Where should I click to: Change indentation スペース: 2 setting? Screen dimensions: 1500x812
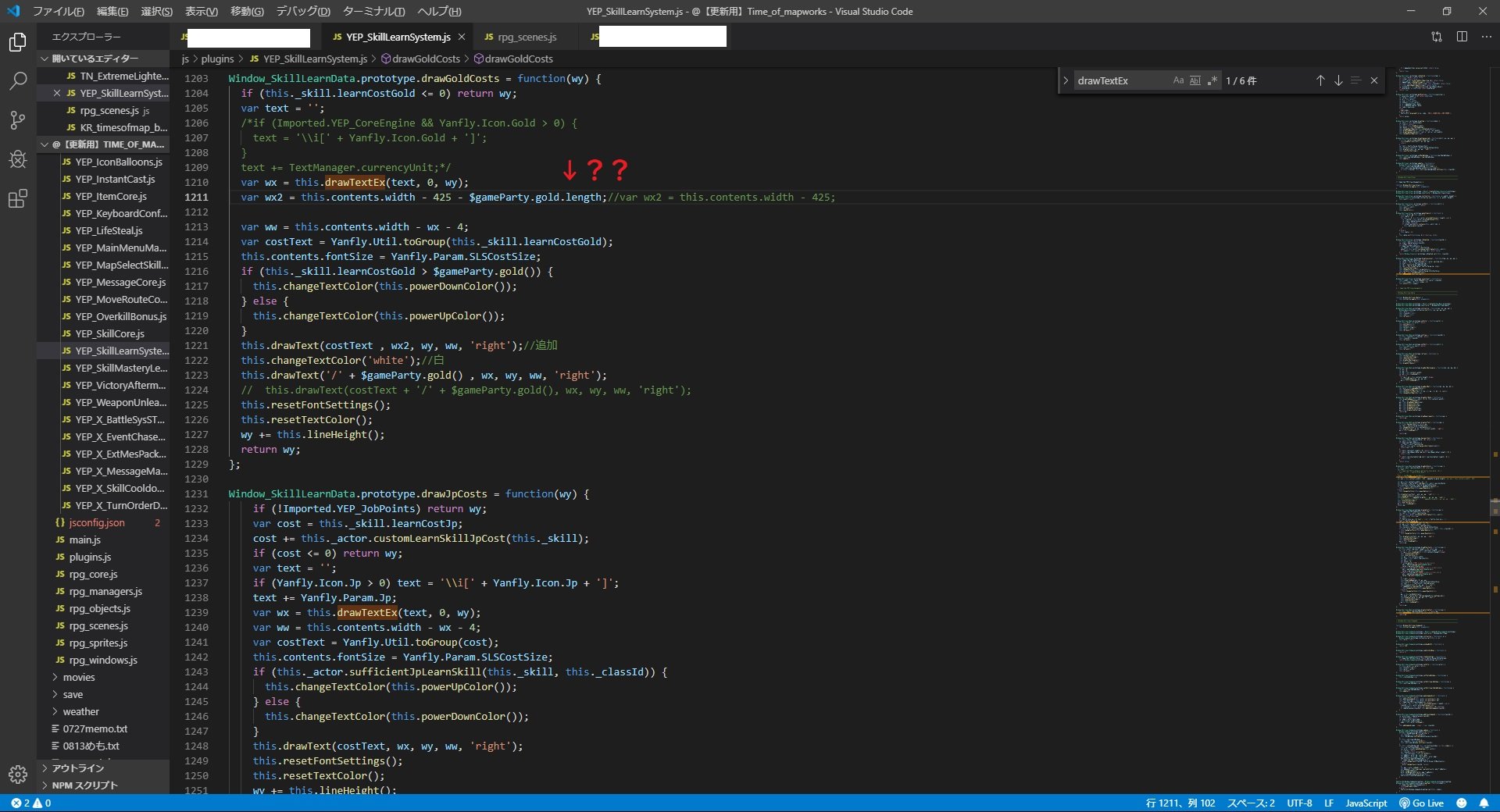pos(1251,803)
